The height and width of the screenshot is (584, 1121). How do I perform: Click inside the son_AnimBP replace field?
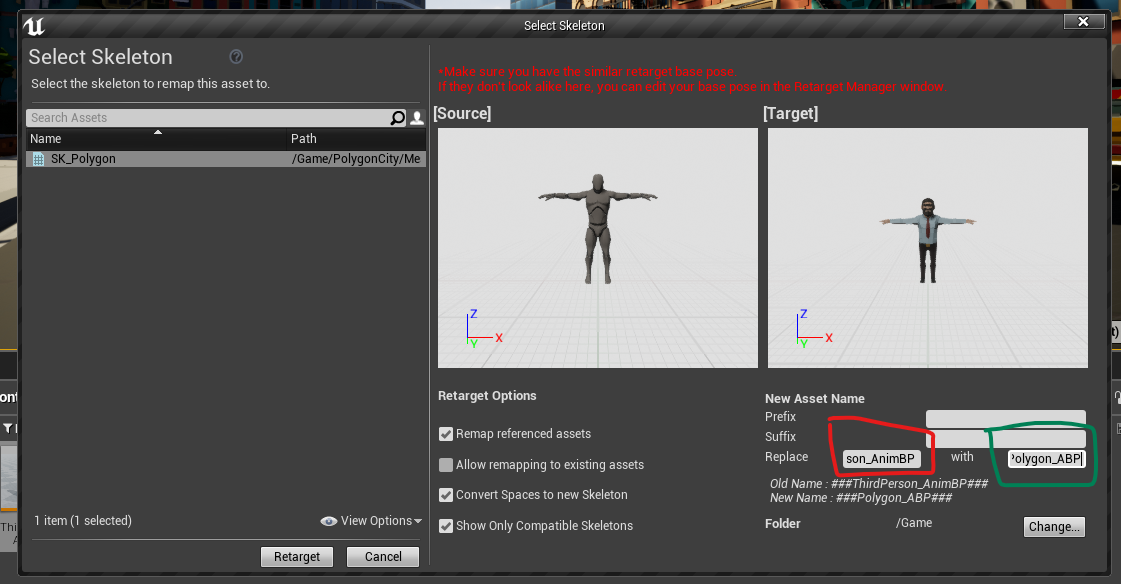pos(881,457)
